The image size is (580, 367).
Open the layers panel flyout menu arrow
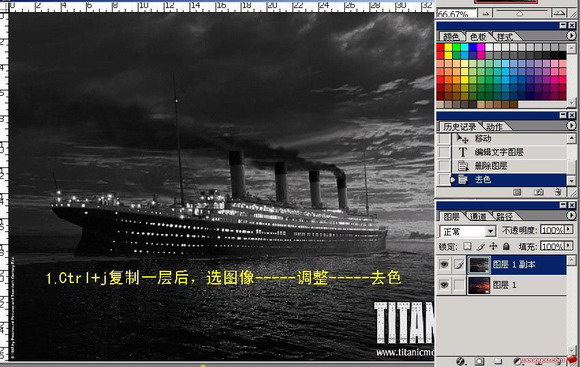click(571, 215)
